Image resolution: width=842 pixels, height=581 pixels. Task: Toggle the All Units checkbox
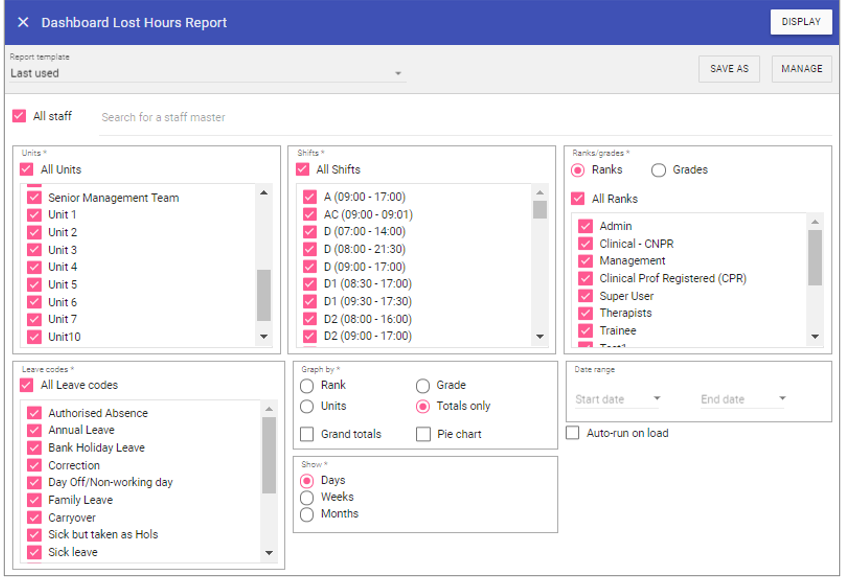pyautogui.click(x=27, y=169)
